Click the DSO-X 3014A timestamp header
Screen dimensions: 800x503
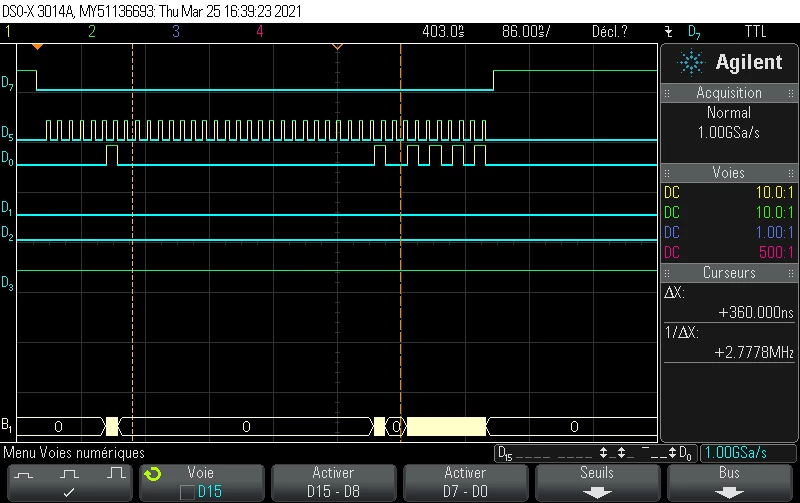click(152, 11)
